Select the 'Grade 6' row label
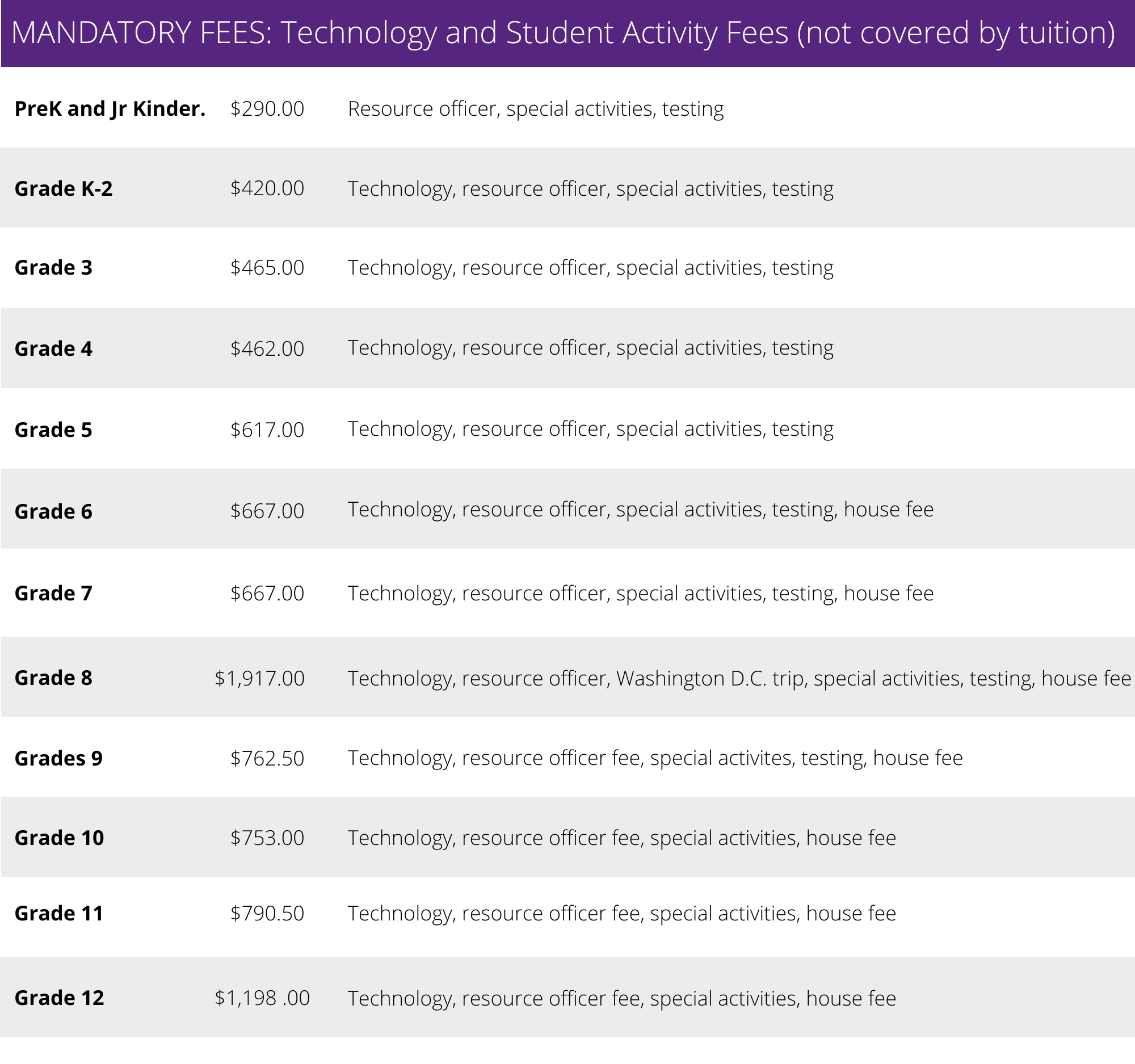1135x1064 pixels. click(53, 511)
